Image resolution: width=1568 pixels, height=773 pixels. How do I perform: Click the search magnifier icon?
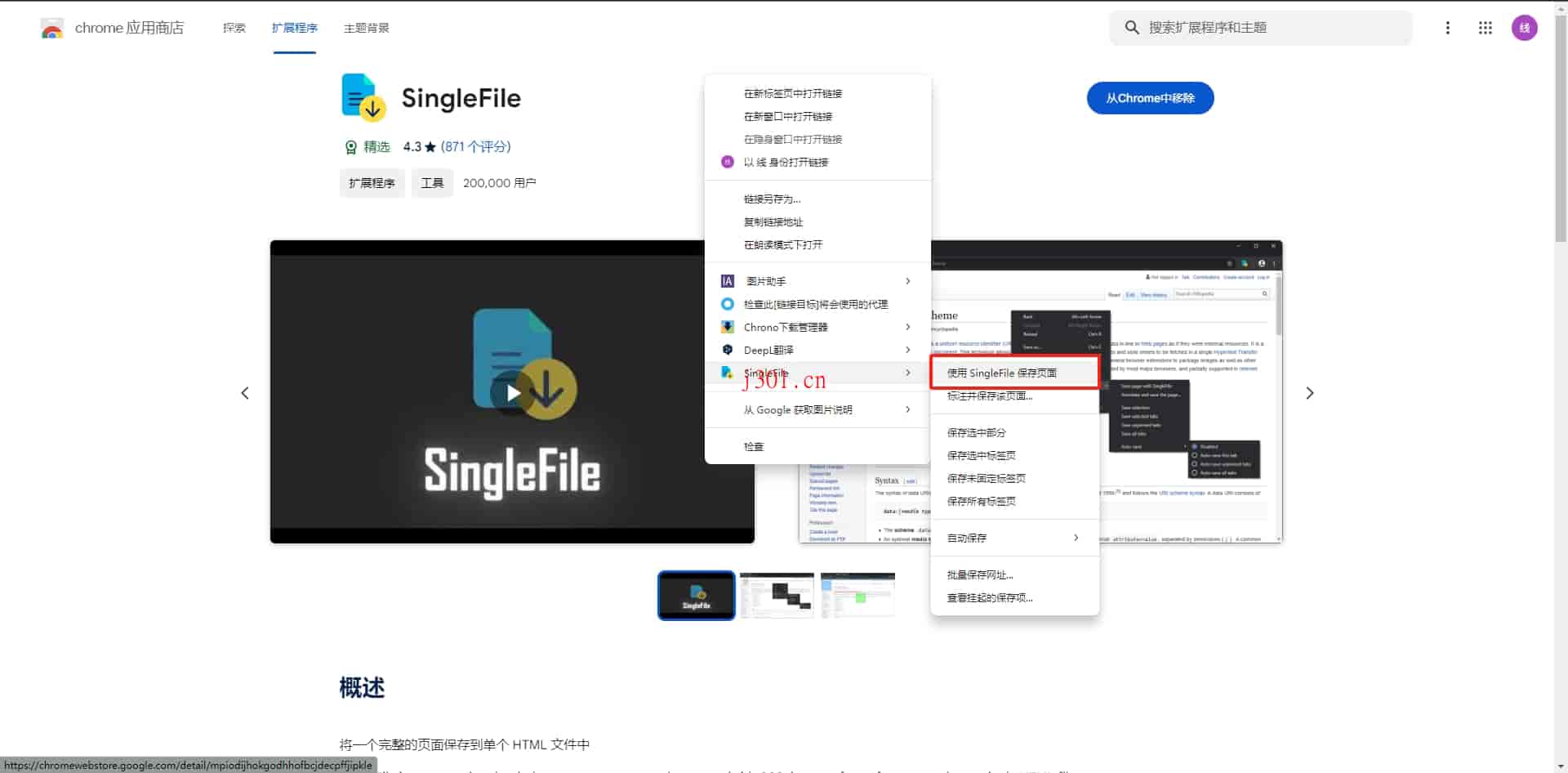pos(1132,28)
